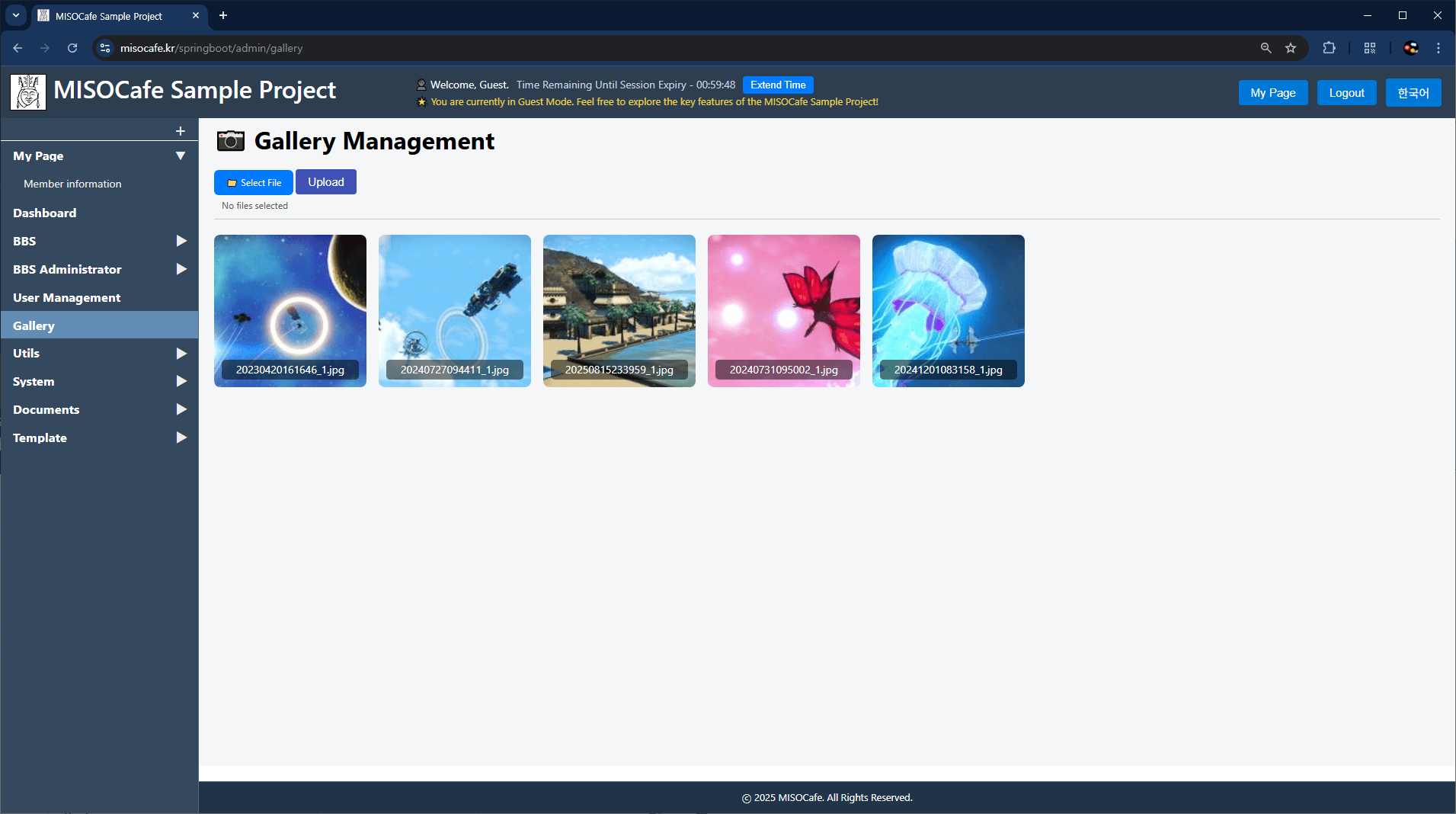This screenshot has width=1456, height=814.
Task: Collapse the My Page section
Action: tap(181, 155)
